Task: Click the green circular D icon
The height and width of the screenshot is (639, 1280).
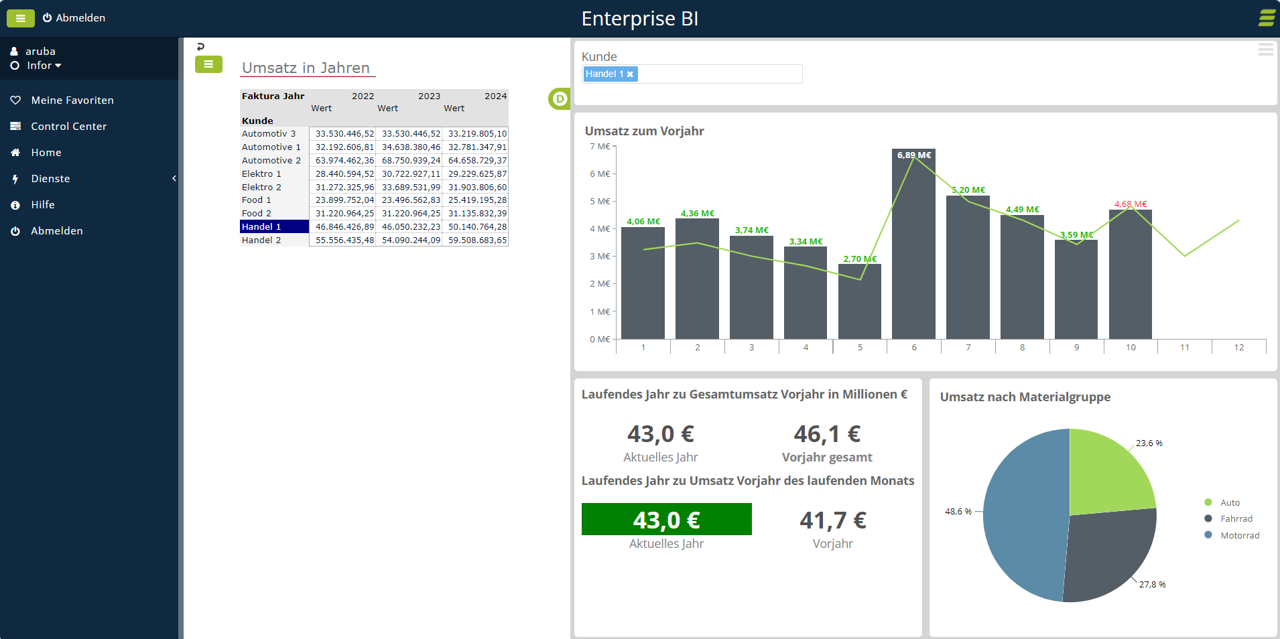Action: [x=559, y=98]
